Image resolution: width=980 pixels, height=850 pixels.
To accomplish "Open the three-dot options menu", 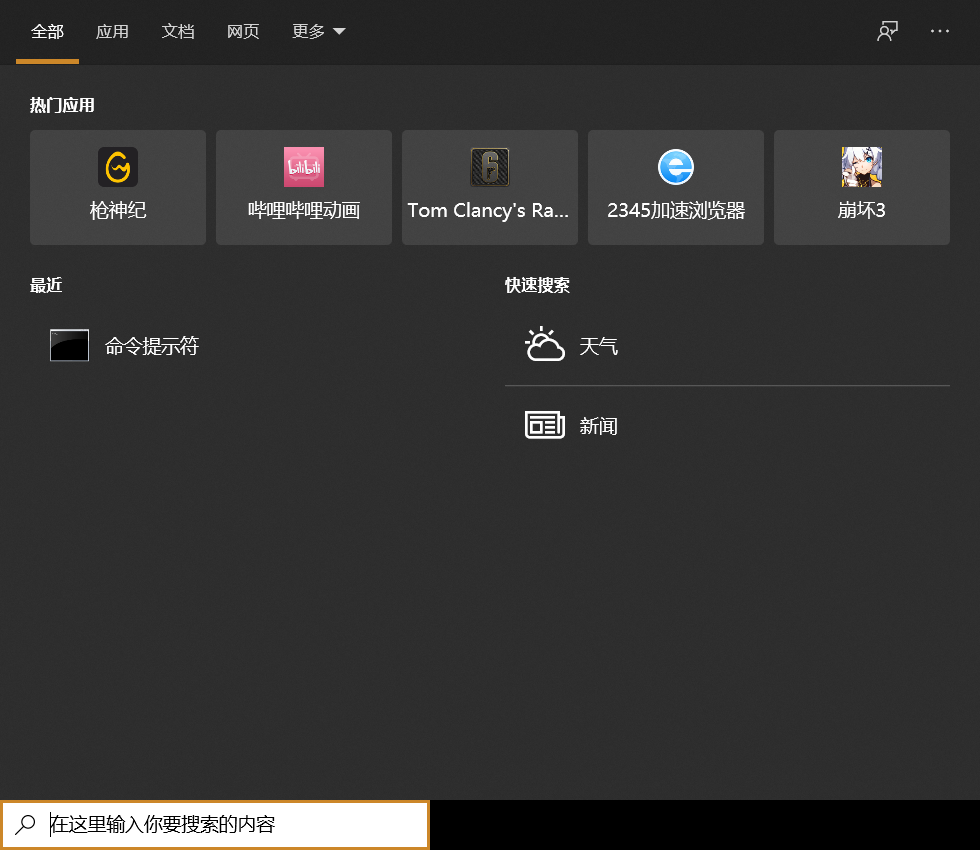I will click(939, 31).
